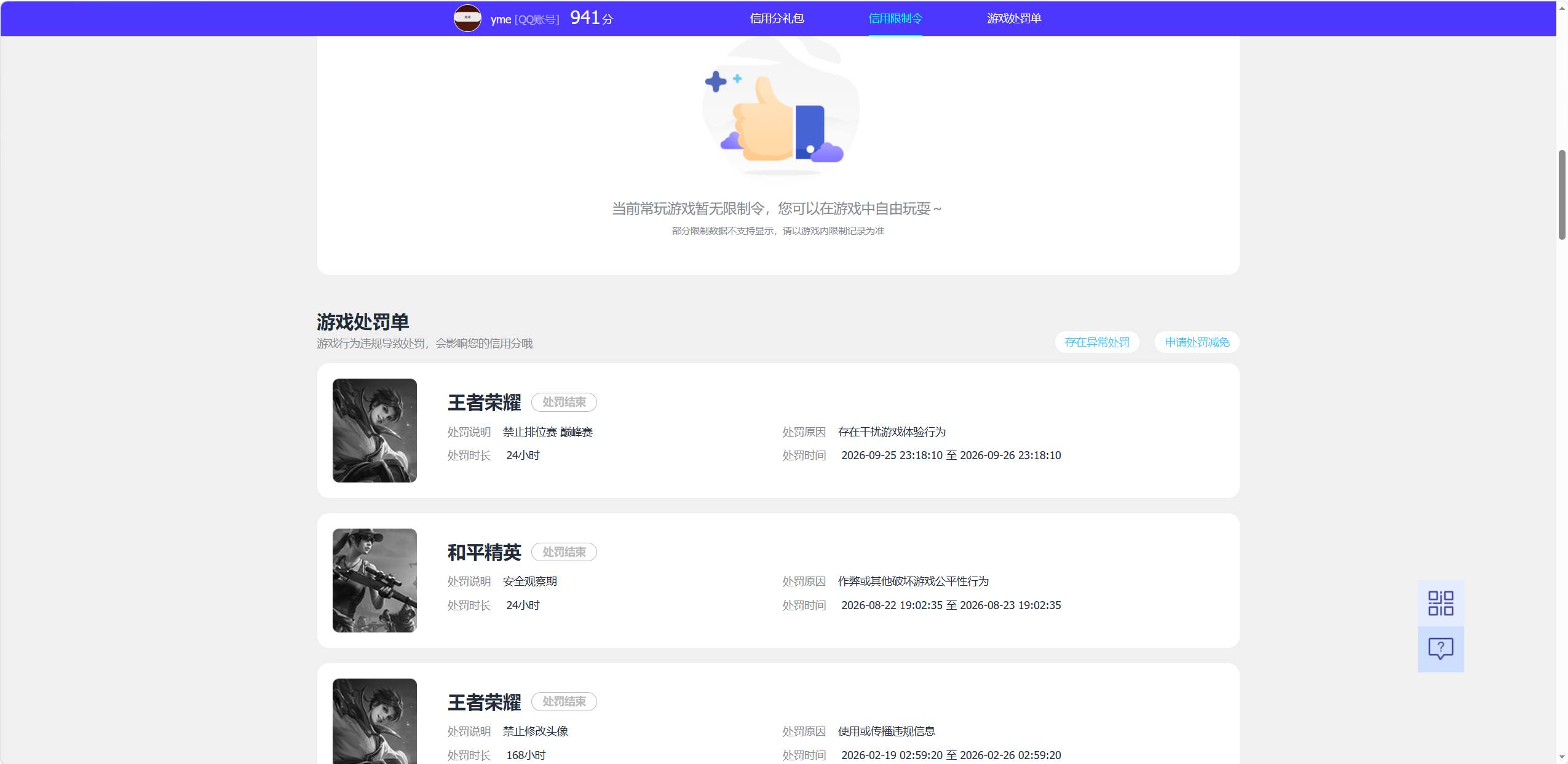The height and width of the screenshot is (764, 1568).
Task: Open the QR code floating icon
Action: pyautogui.click(x=1440, y=603)
